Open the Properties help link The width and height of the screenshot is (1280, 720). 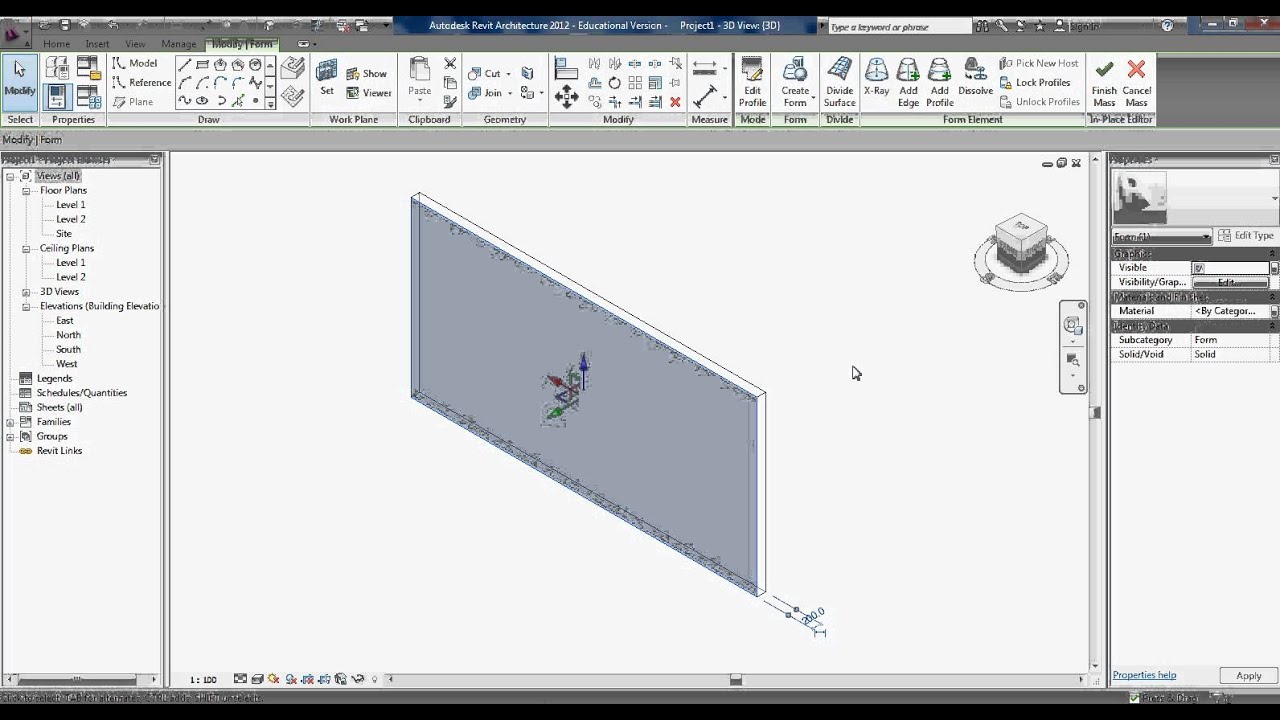1144,675
